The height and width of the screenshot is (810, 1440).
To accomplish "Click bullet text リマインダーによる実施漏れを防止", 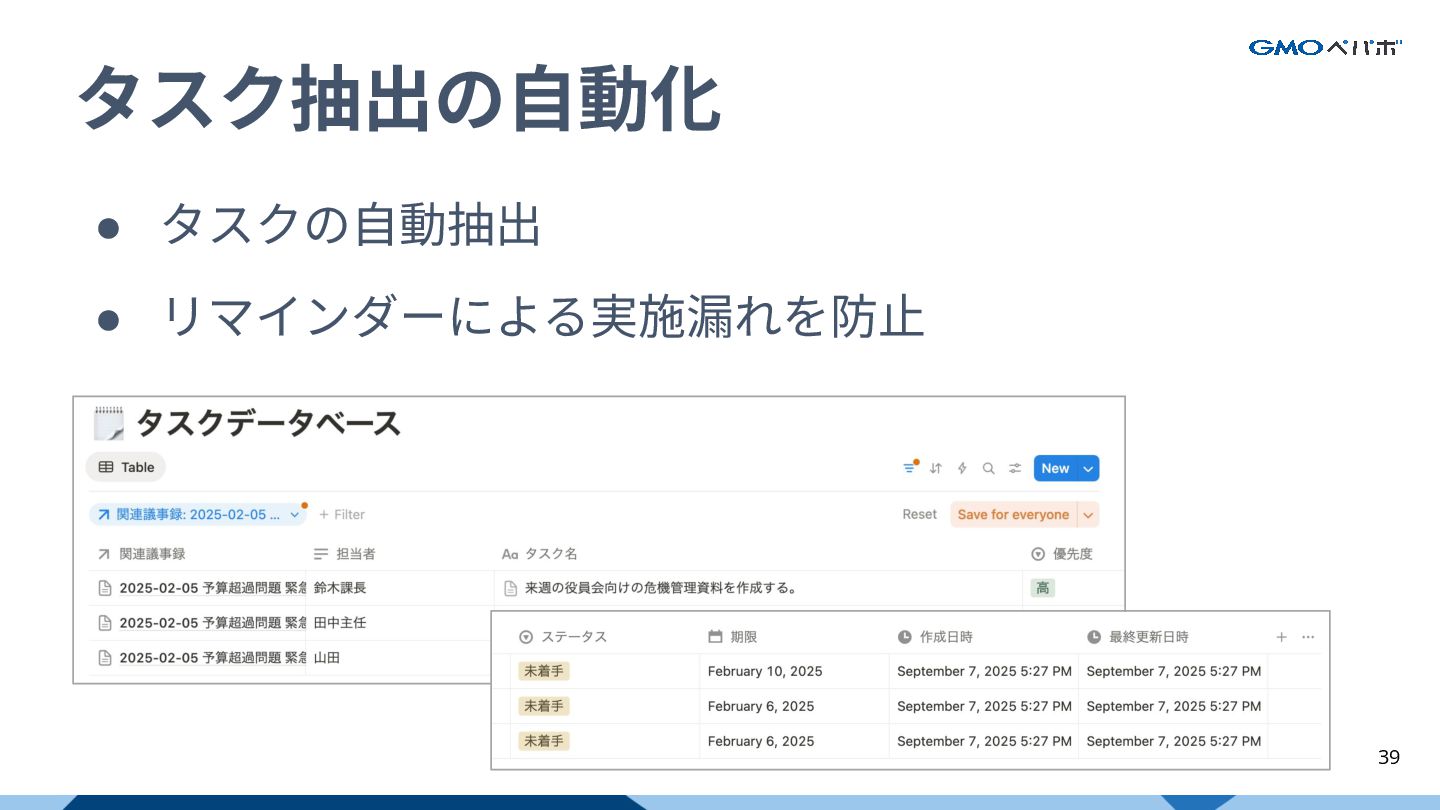I will 542,317.
